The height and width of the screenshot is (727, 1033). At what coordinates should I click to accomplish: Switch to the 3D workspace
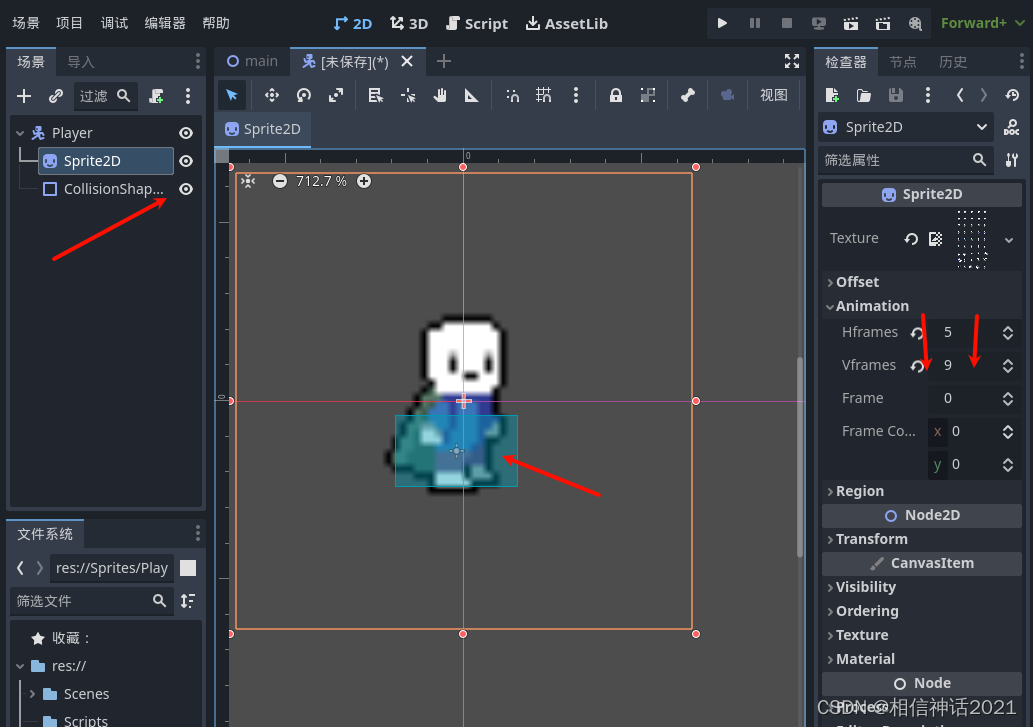click(409, 24)
